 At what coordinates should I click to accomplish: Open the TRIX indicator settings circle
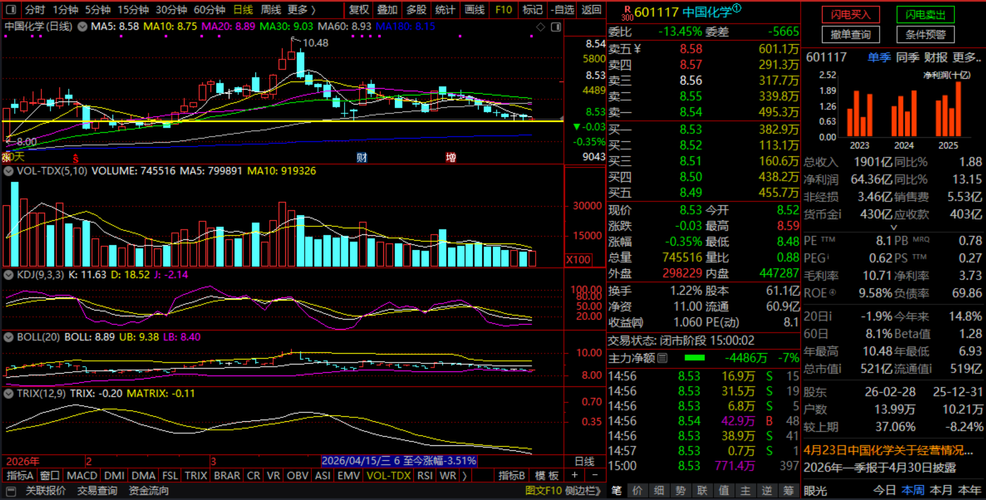pyautogui.click(x=9, y=394)
